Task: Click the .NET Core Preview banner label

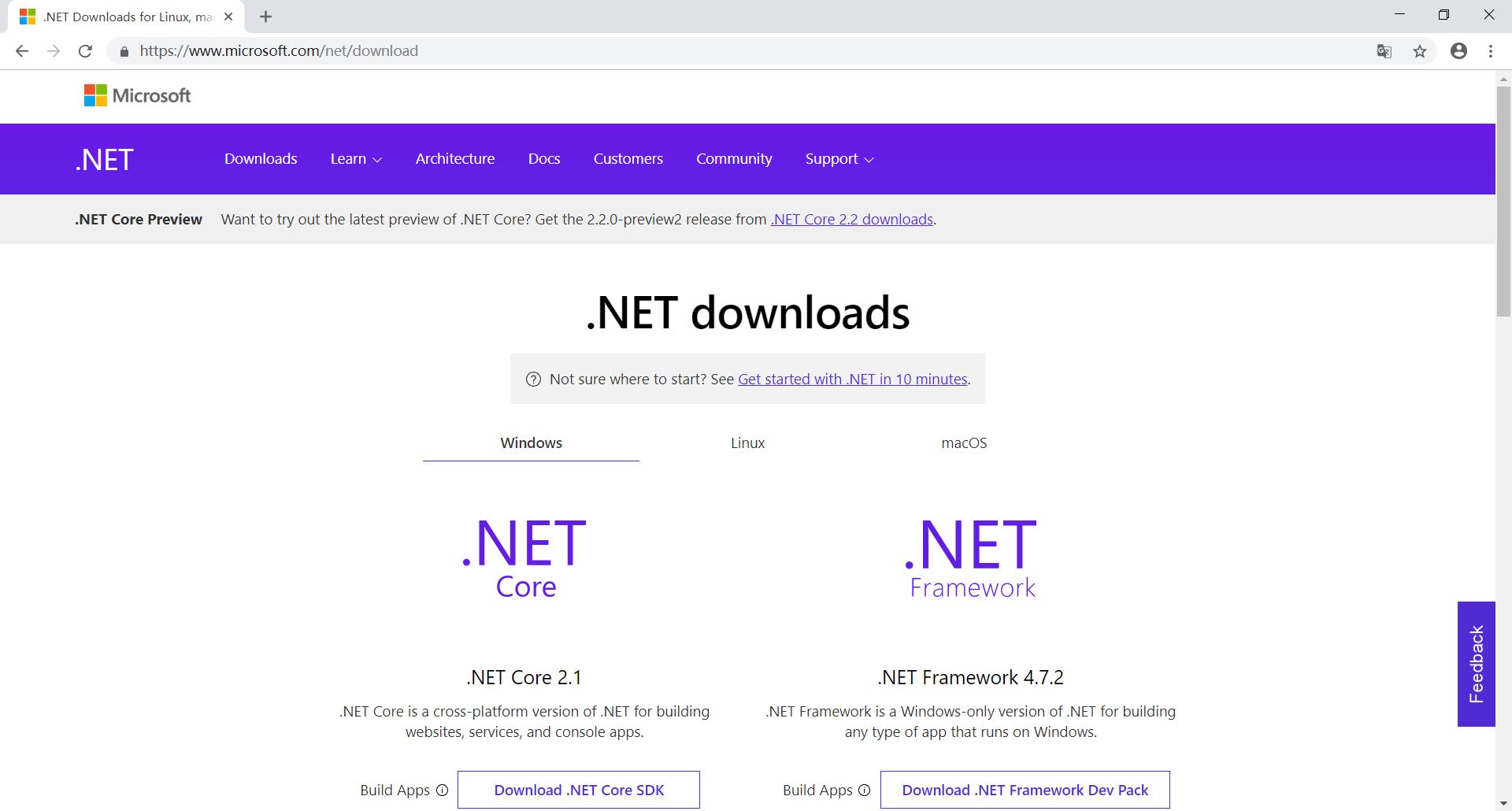Action: [x=139, y=220]
